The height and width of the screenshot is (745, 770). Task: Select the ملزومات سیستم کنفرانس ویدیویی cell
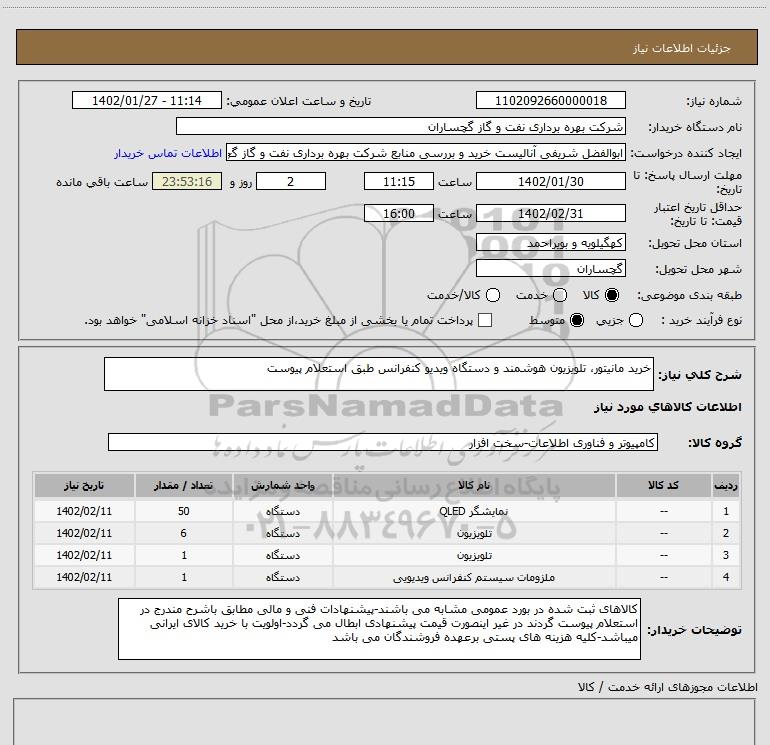point(474,578)
